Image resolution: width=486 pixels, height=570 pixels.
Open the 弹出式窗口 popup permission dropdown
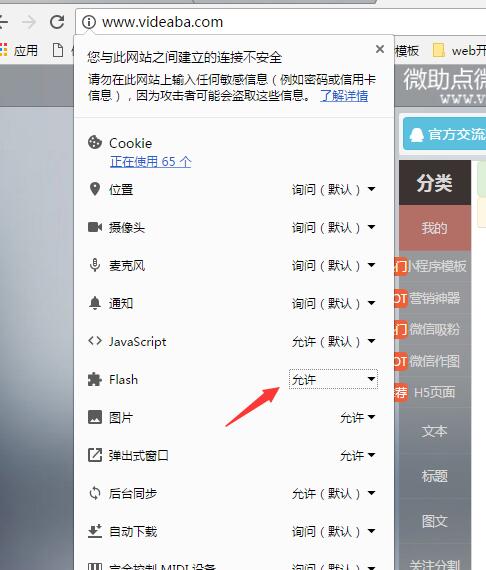tap(357, 455)
